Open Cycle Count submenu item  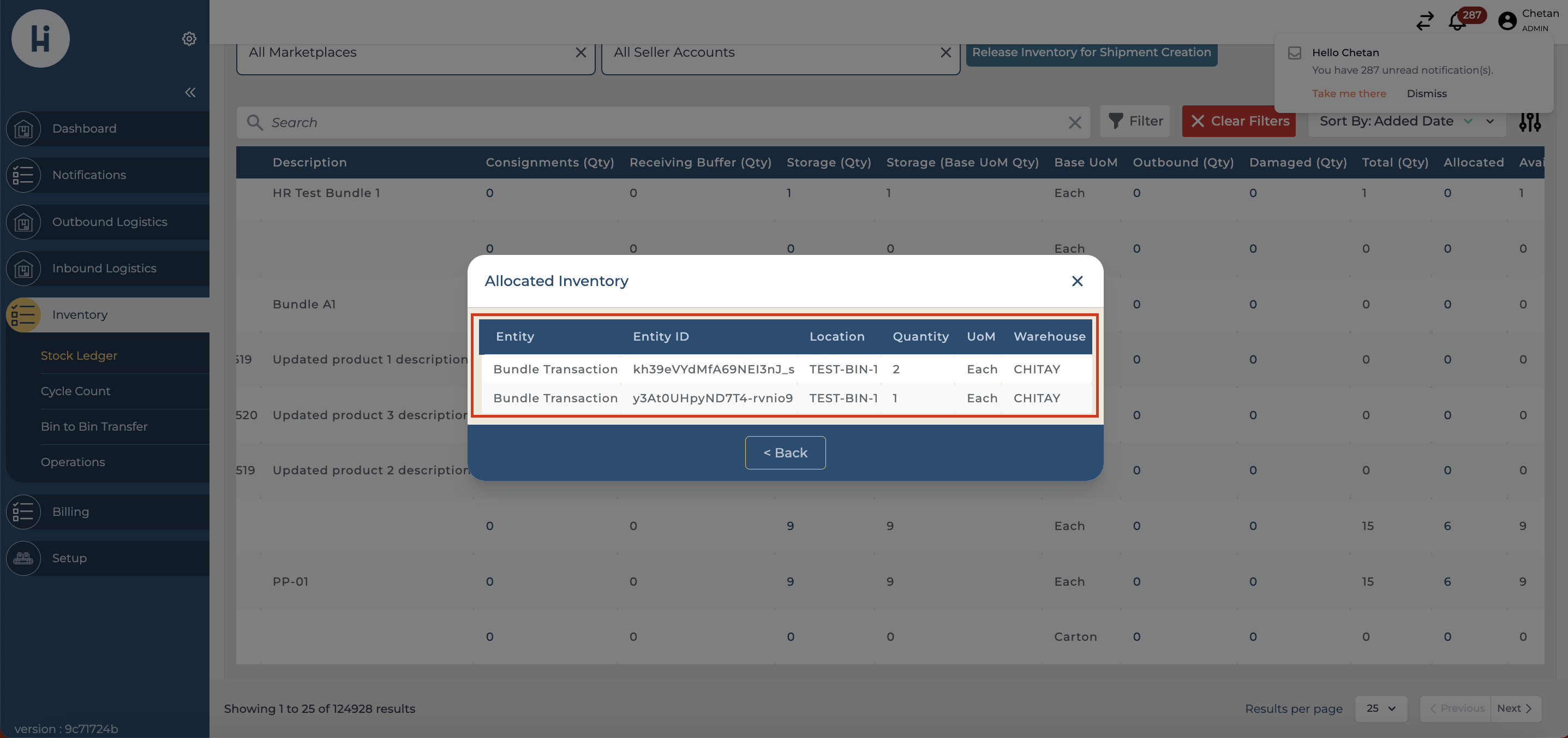pos(75,391)
